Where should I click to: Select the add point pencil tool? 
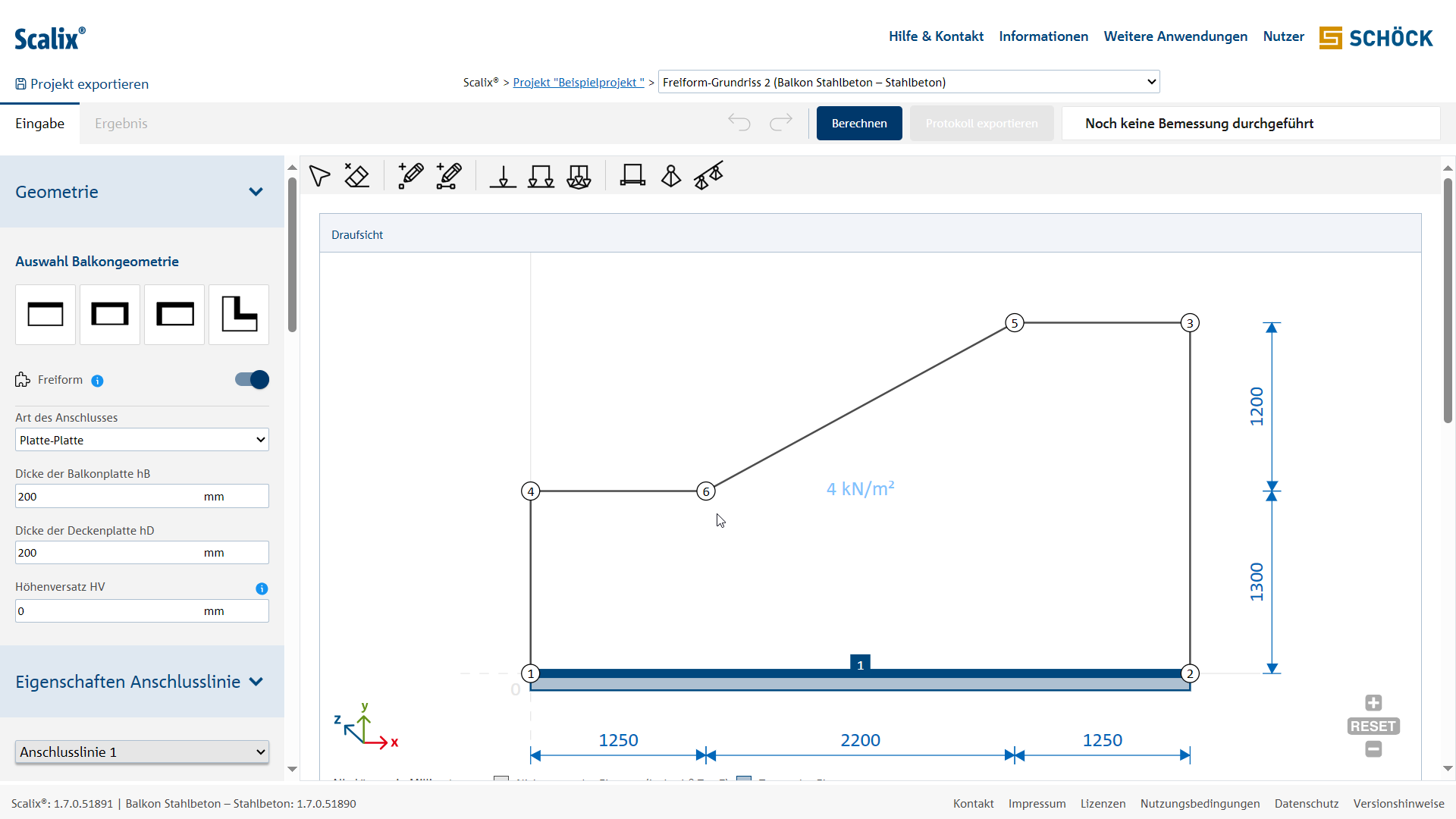(x=410, y=176)
